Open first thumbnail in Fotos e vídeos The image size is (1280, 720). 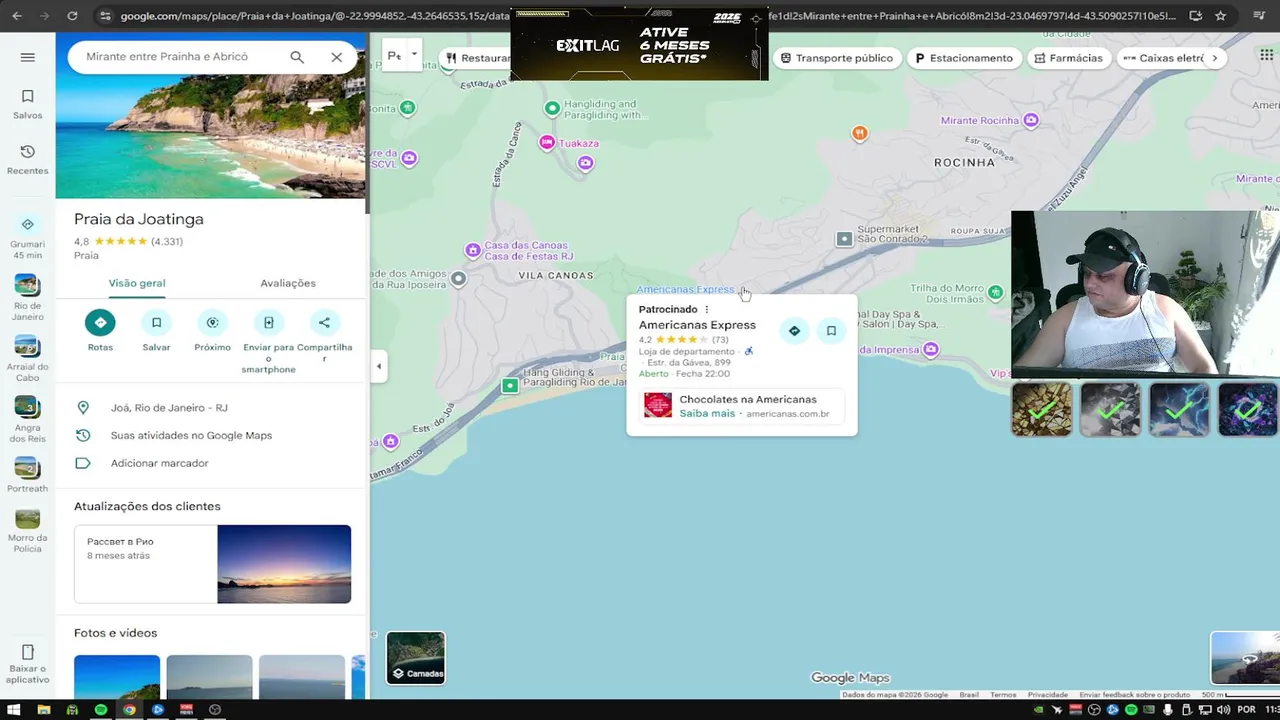click(117, 677)
